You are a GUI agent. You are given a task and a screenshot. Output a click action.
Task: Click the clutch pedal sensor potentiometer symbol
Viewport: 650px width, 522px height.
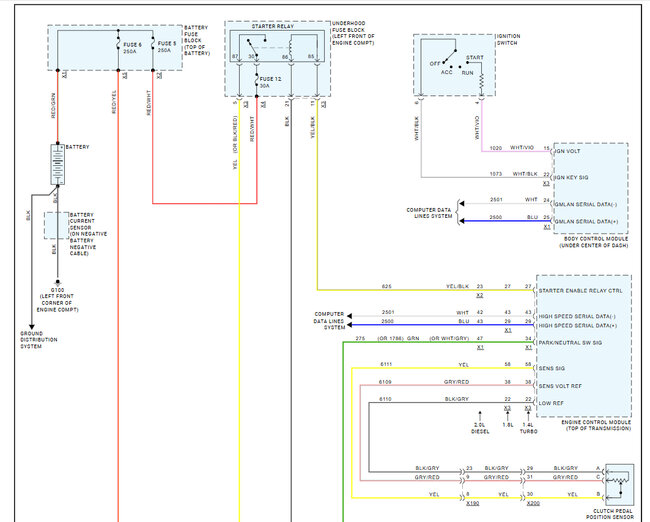pyautogui.click(x=619, y=483)
